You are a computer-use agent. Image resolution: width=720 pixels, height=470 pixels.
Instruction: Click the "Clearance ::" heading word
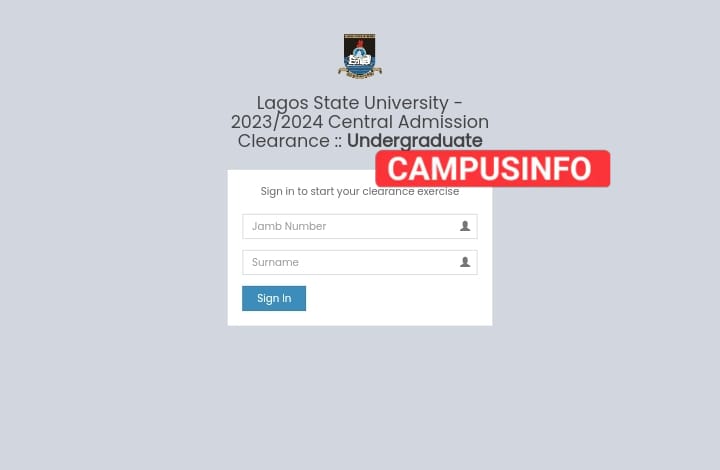coord(290,141)
